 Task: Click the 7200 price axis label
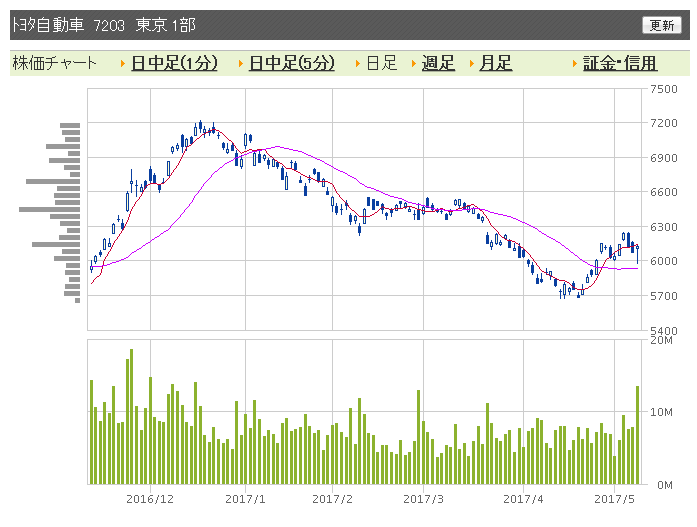tap(664, 123)
